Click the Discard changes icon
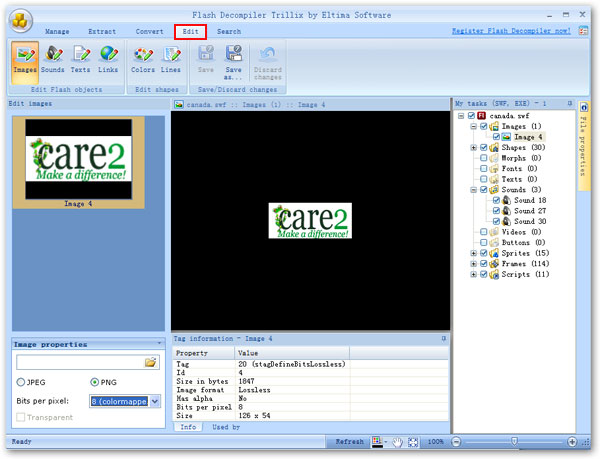The height and width of the screenshot is (459, 600). (x=267, y=62)
